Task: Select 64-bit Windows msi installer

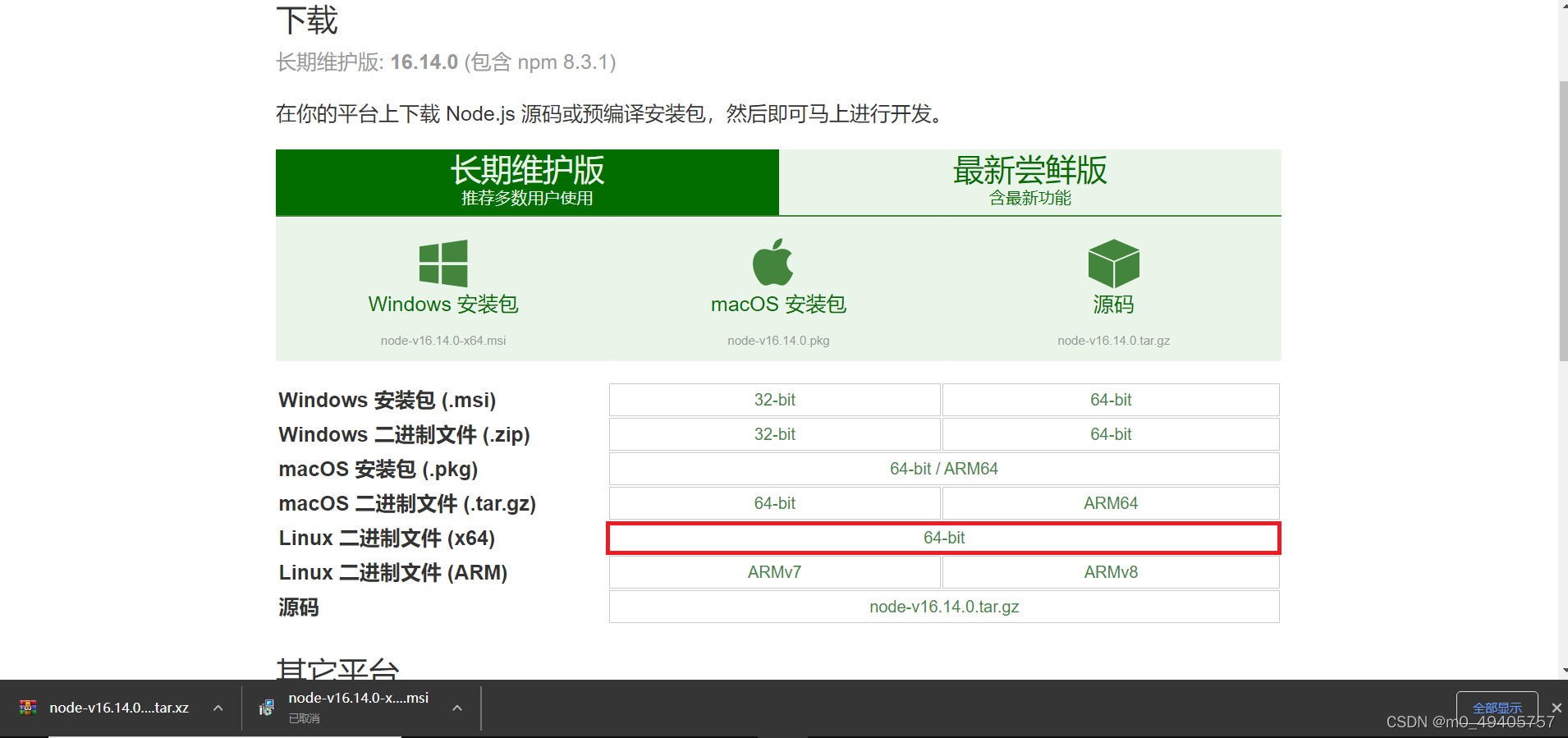Action: pos(1111,400)
